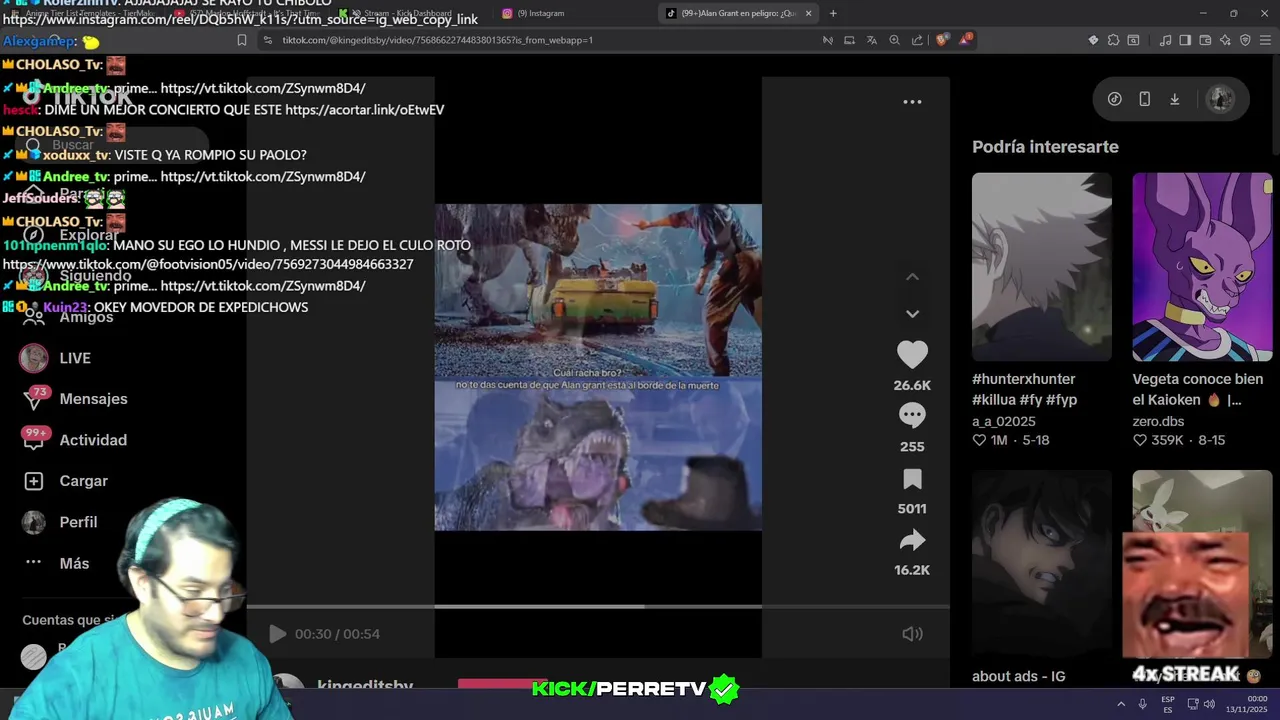
Task: Click the 5011 saves count
Action: pos(912,508)
